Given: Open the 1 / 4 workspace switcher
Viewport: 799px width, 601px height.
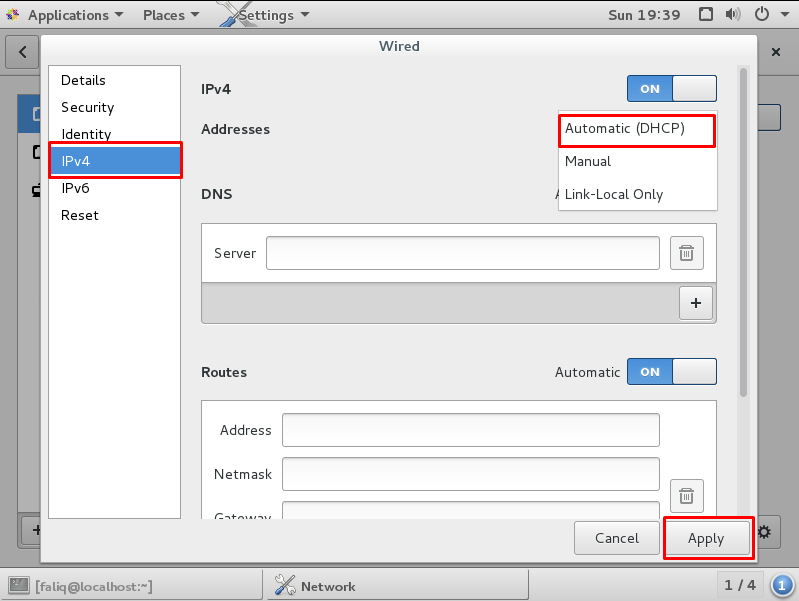Looking at the screenshot, I should point(740,585).
